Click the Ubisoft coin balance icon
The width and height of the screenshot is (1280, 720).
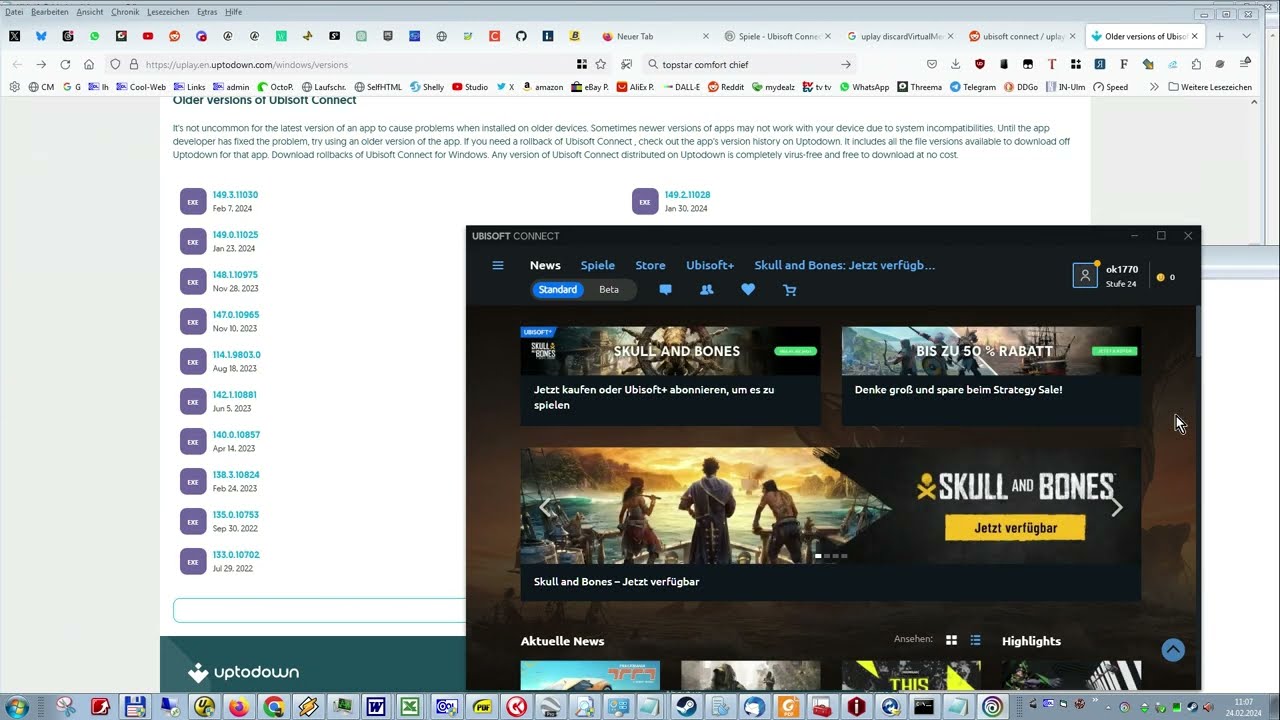point(1161,277)
